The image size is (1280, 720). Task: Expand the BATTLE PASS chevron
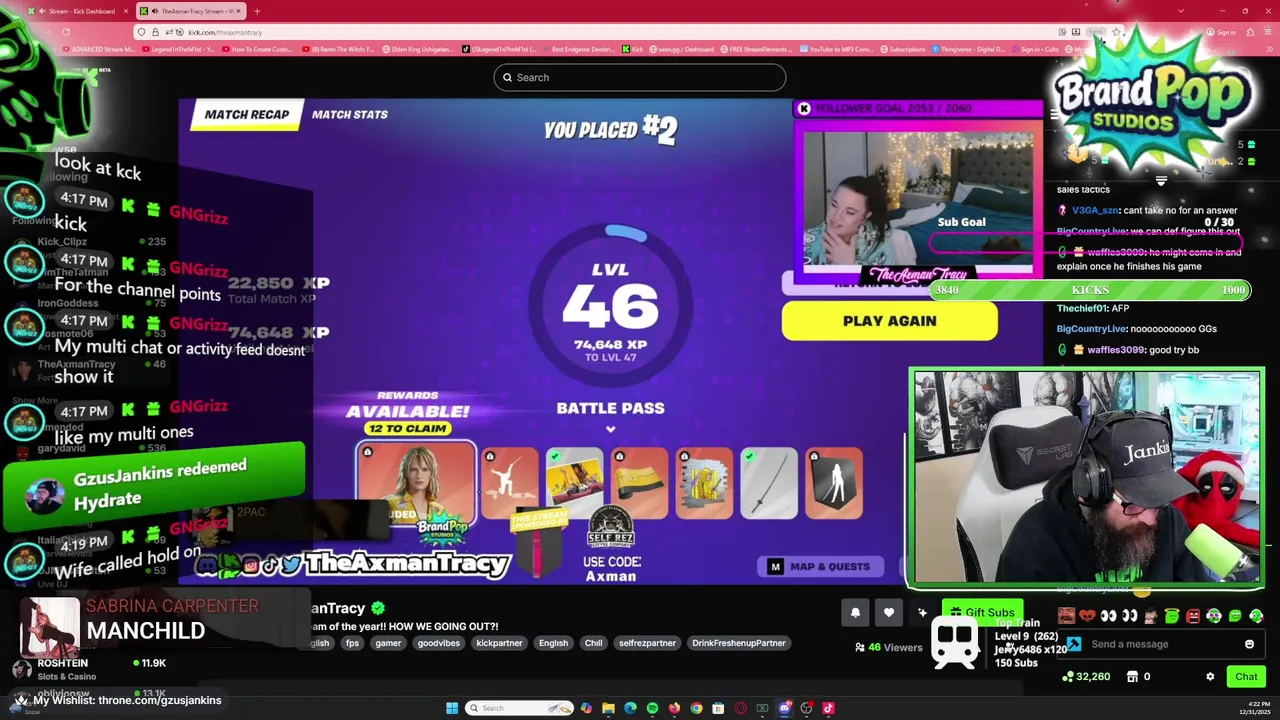(610, 430)
